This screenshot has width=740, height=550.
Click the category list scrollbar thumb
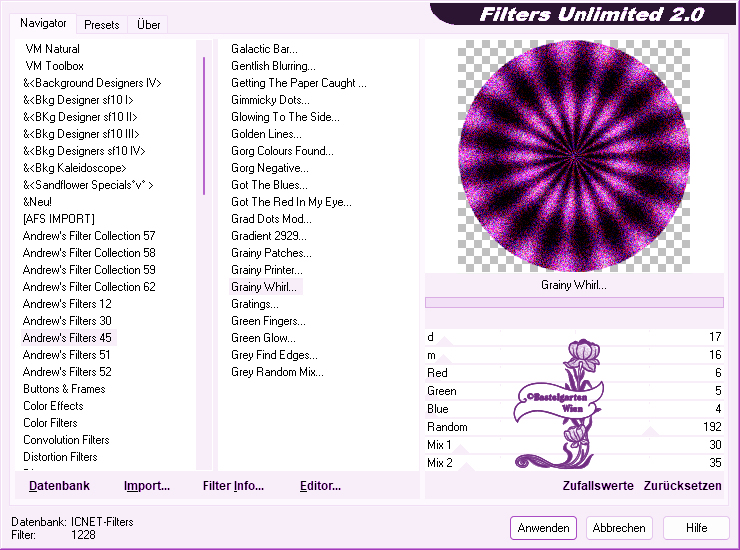[x=204, y=126]
